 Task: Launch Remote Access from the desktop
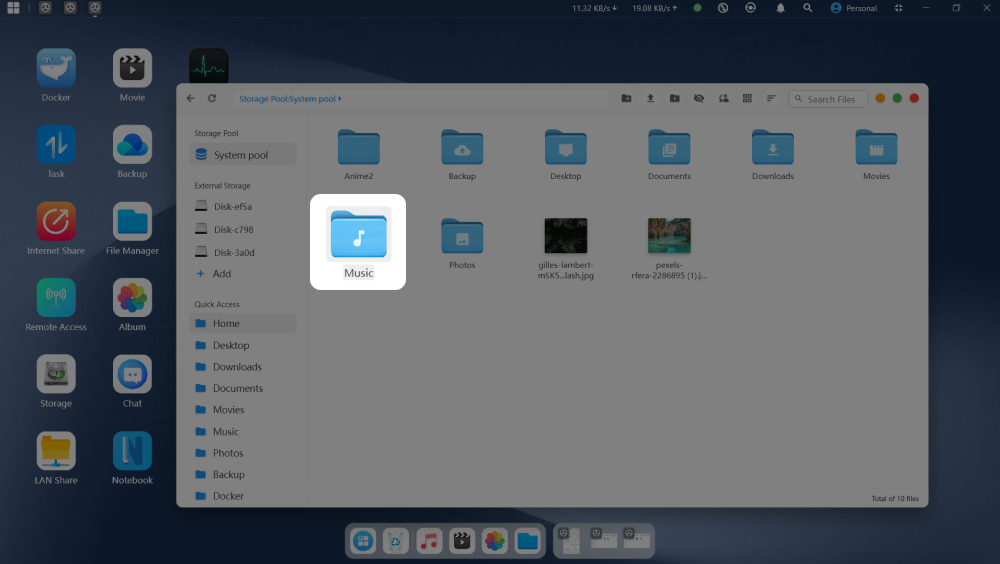[x=56, y=298]
